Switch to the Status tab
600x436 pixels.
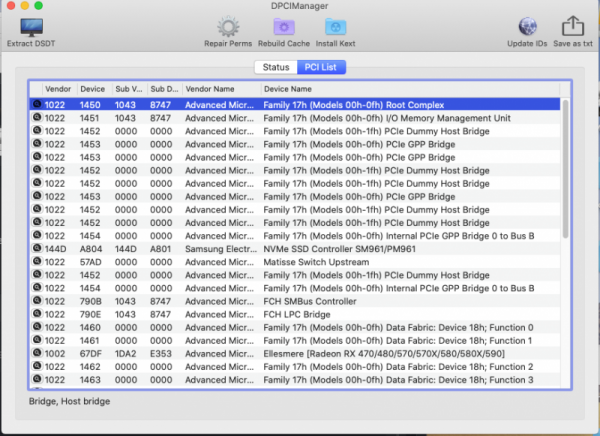click(276, 67)
